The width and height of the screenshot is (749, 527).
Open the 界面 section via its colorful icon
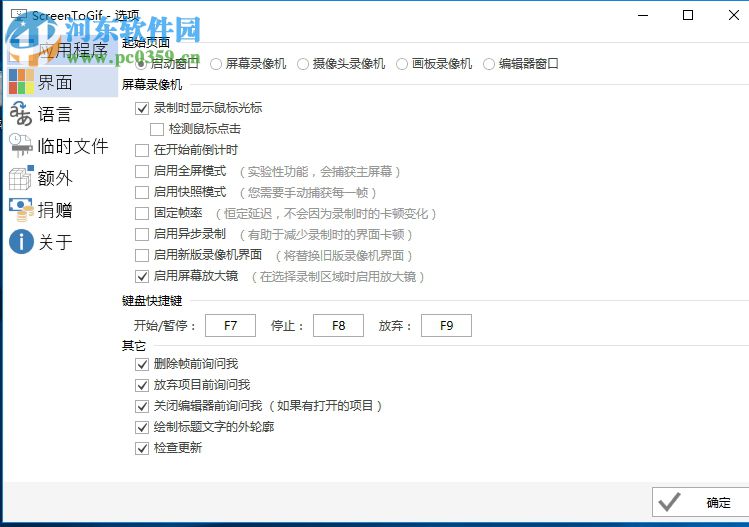[21, 82]
